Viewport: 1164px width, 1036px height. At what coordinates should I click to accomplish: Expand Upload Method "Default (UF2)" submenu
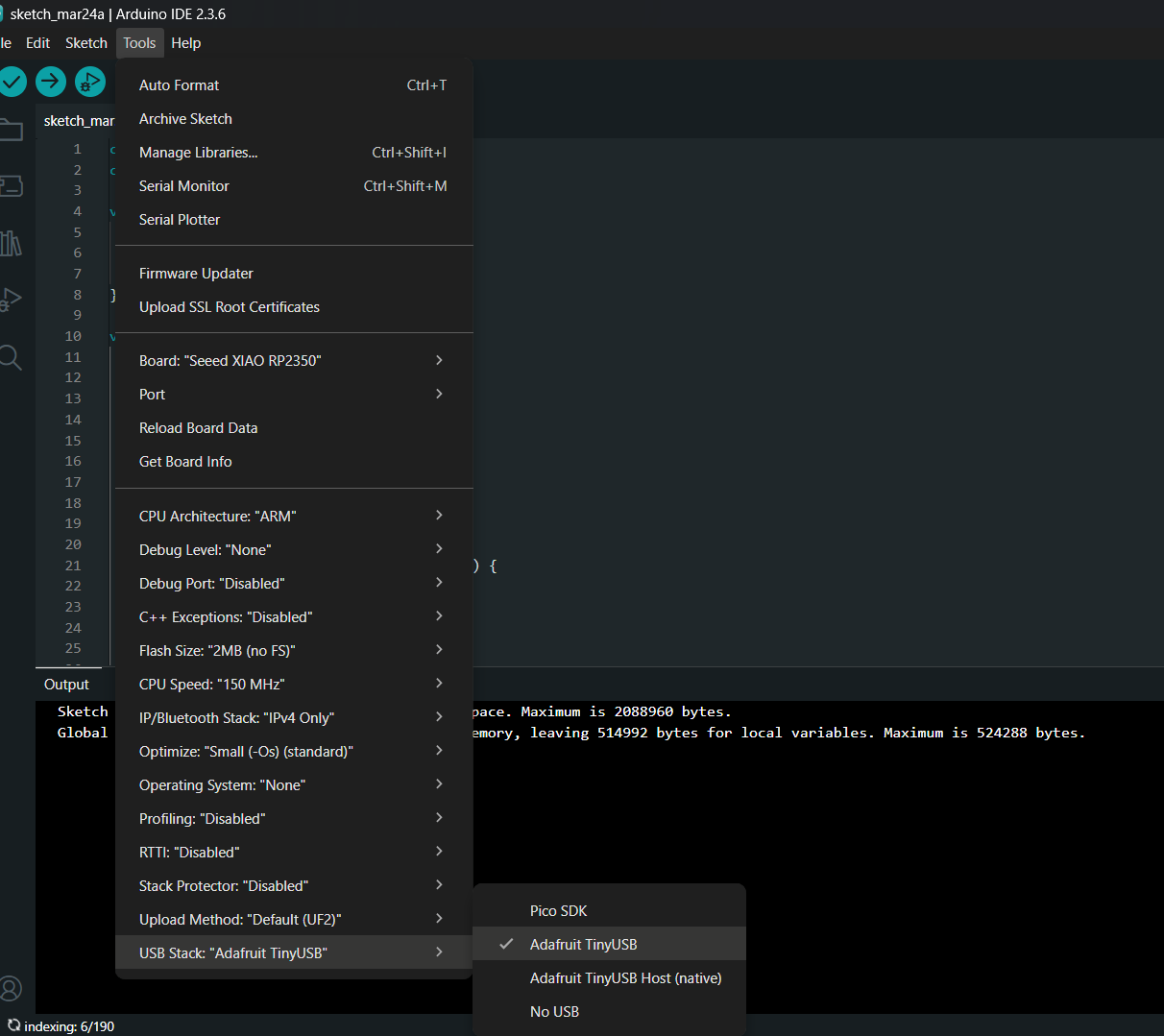pyautogui.click(x=293, y=919)
